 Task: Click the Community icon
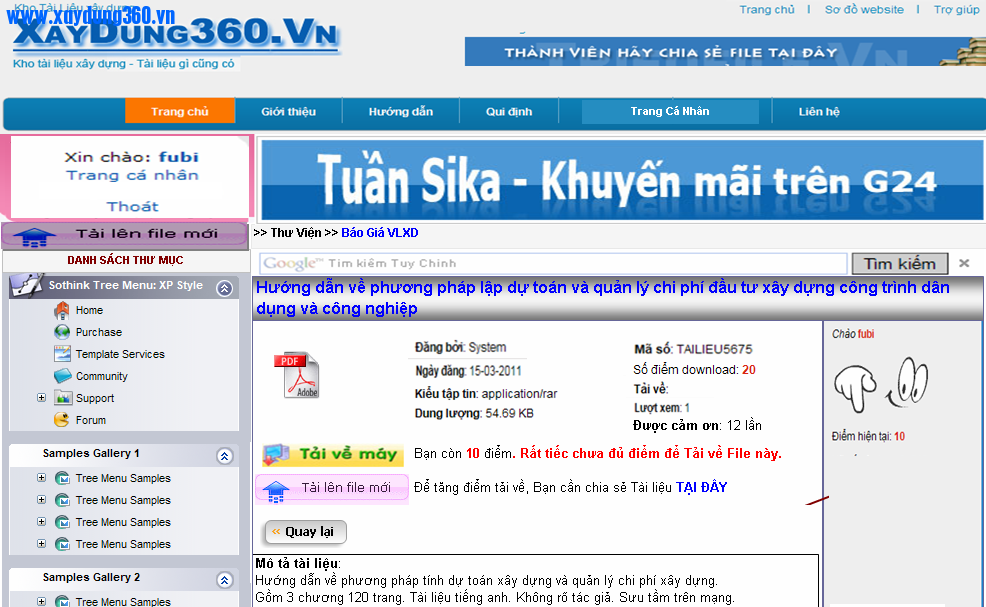[x=62, y=376]
